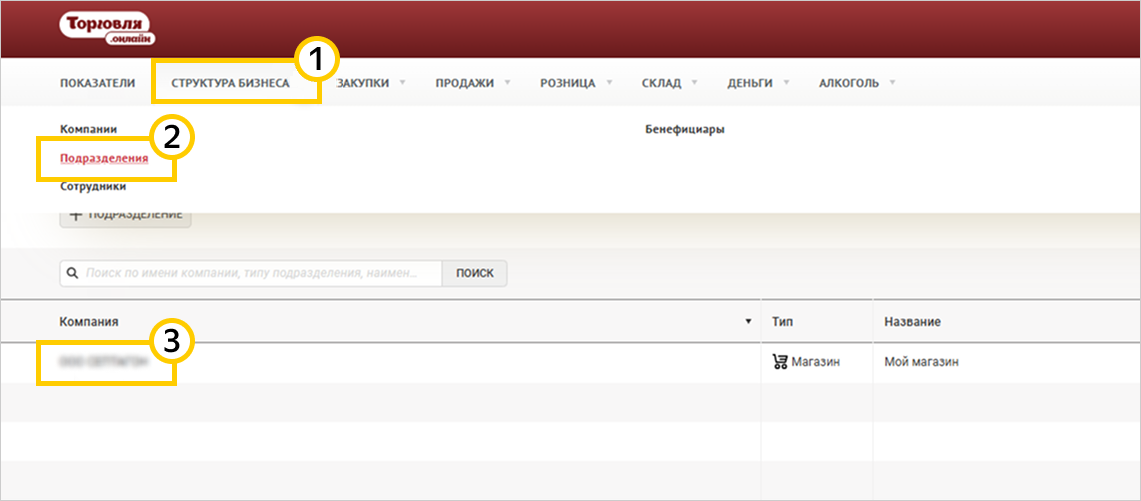Focus the company search input field

coord(250,274)
